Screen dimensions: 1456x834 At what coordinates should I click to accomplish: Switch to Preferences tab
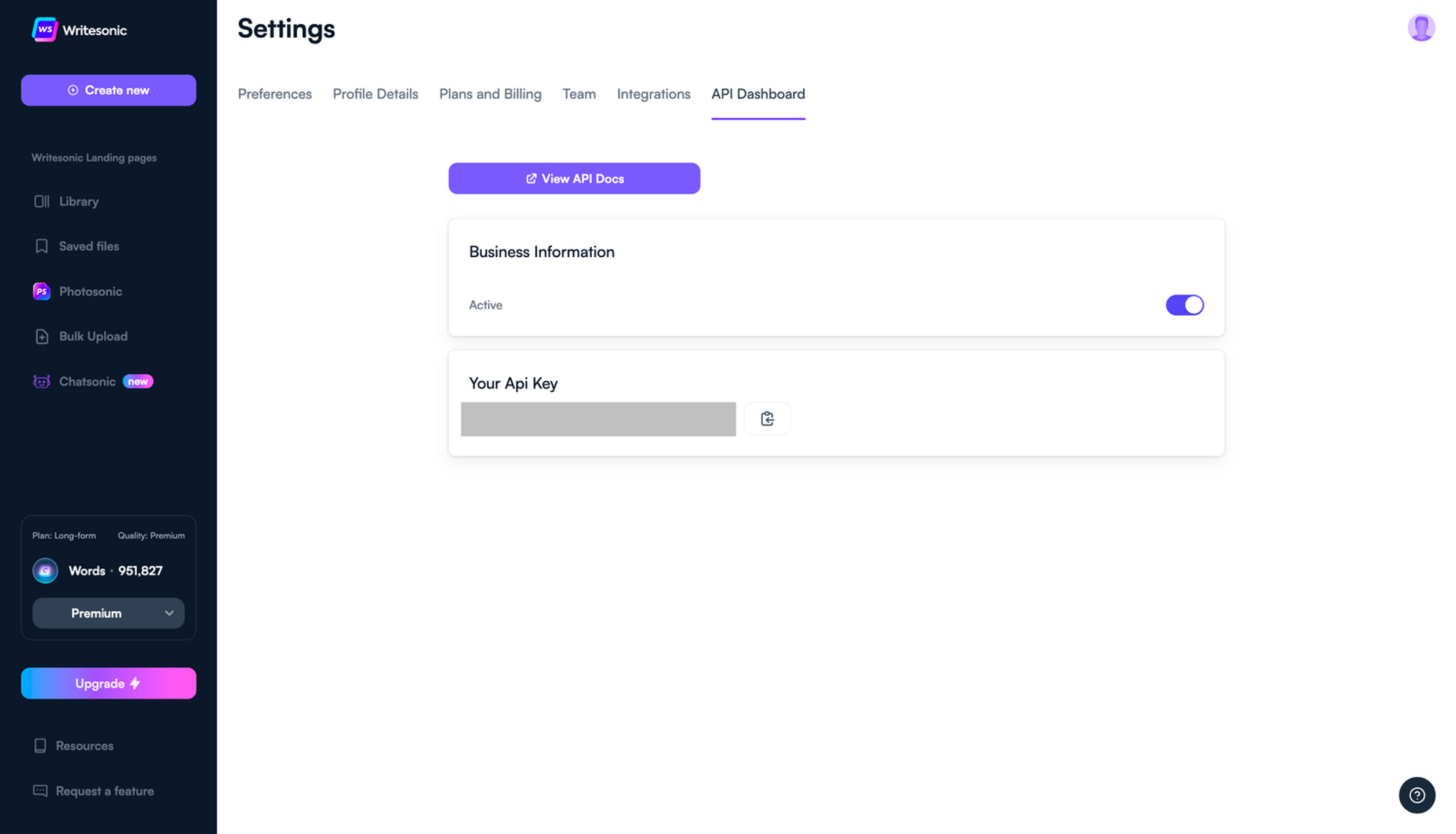275,94
